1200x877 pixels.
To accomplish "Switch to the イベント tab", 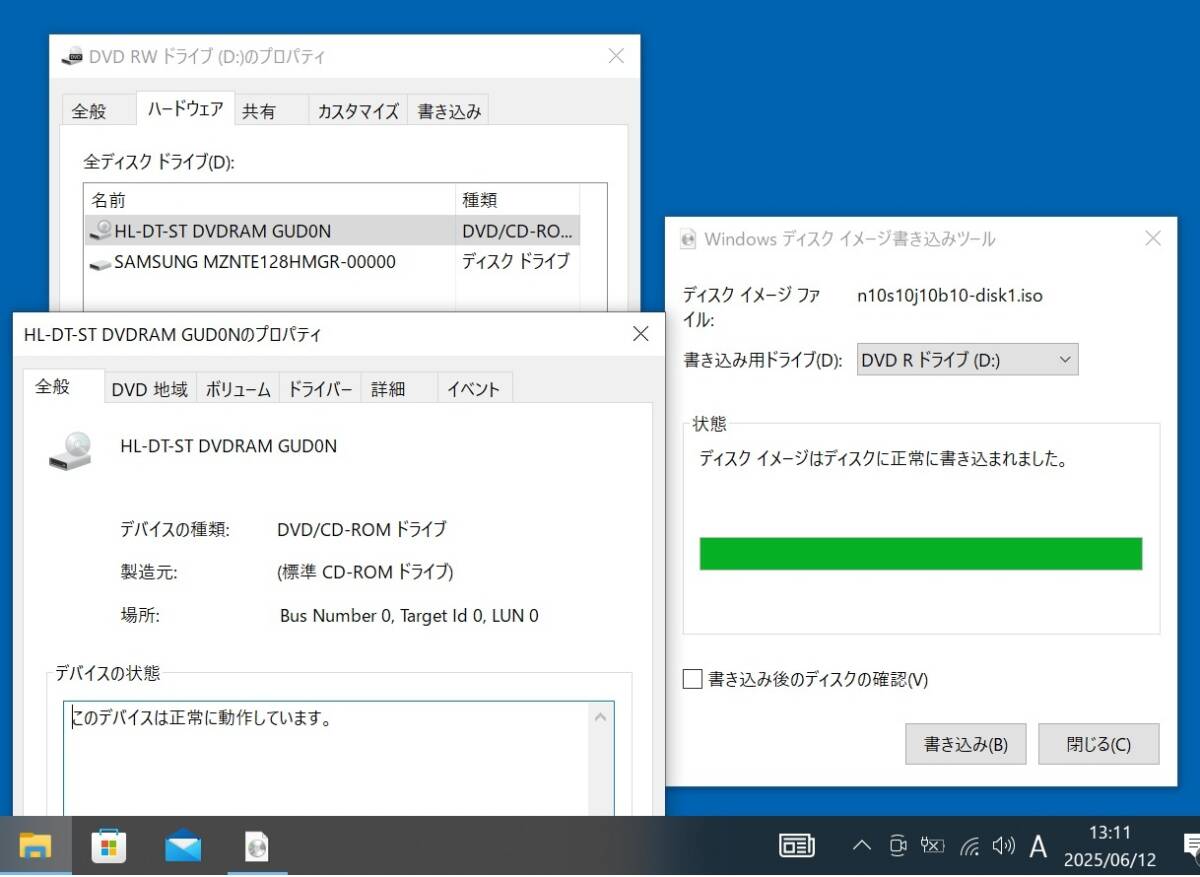I will 474,389.
